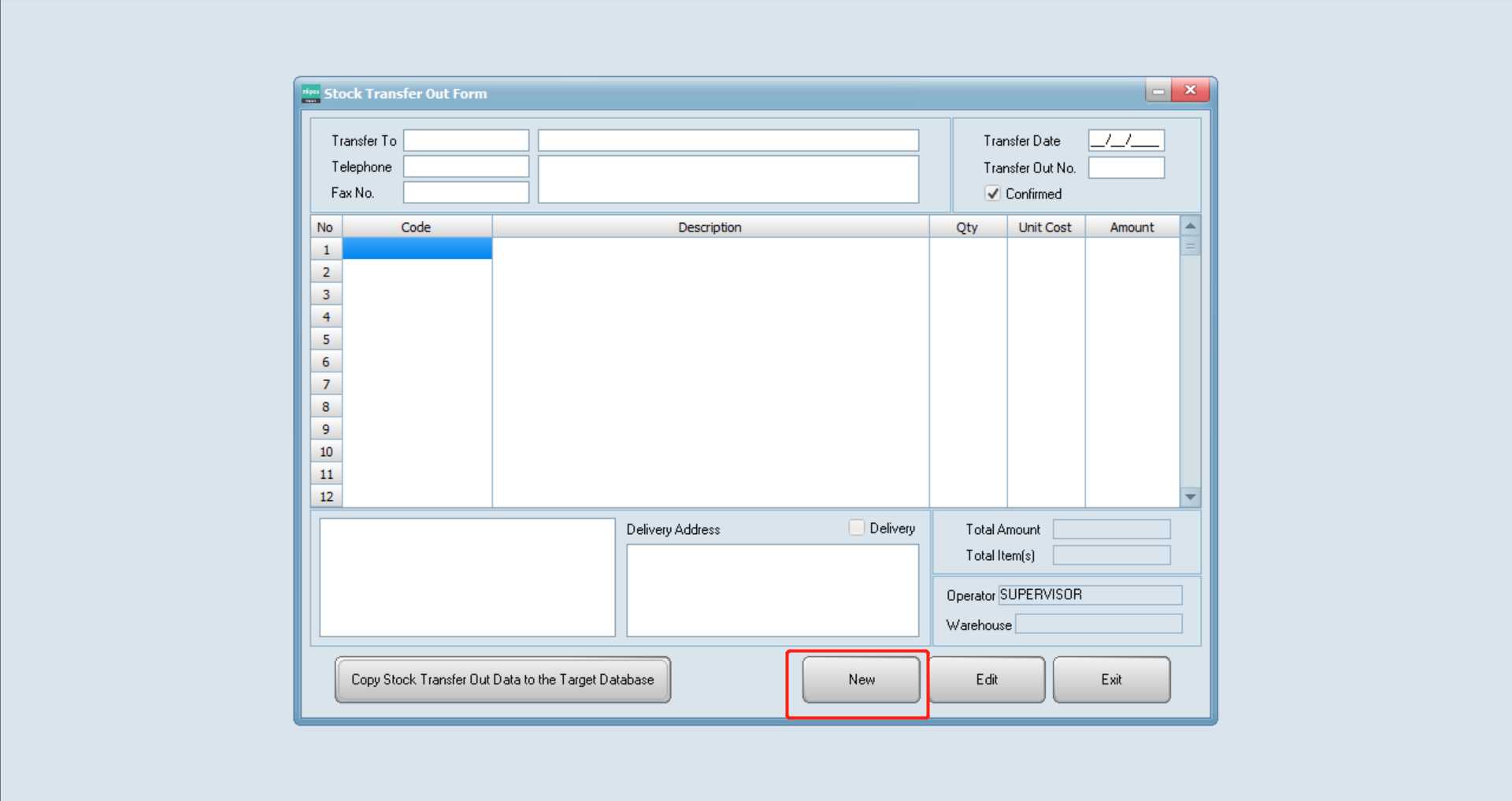Click the Operator field showing SUPERVISOR
This screenshot has height=801, width=1512.
pyautogui.click(x=1090, y=595)
